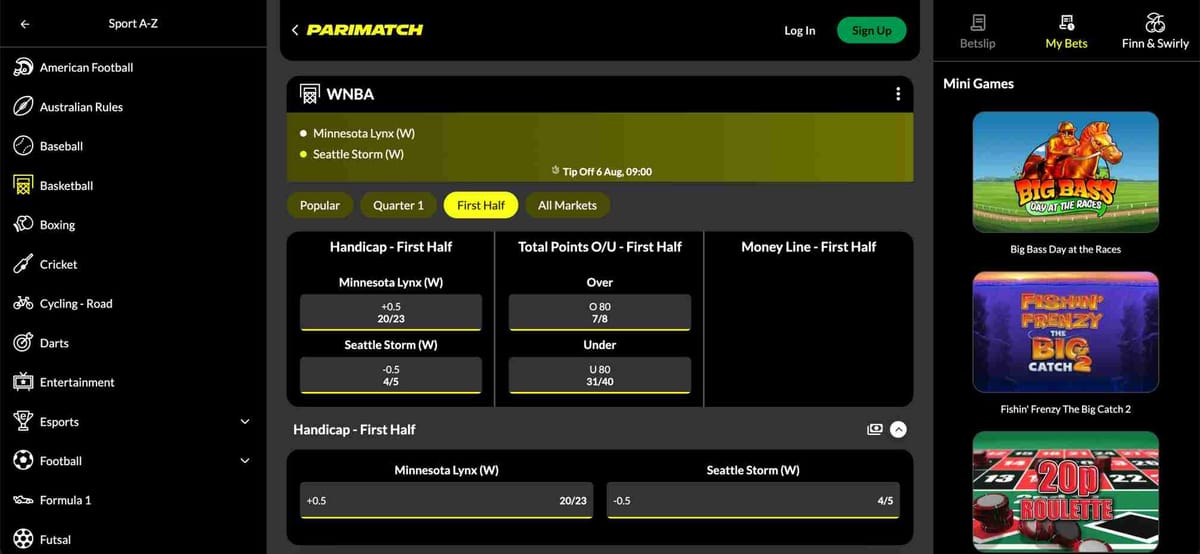Click the Mini Games heading

tap(978, 84)
